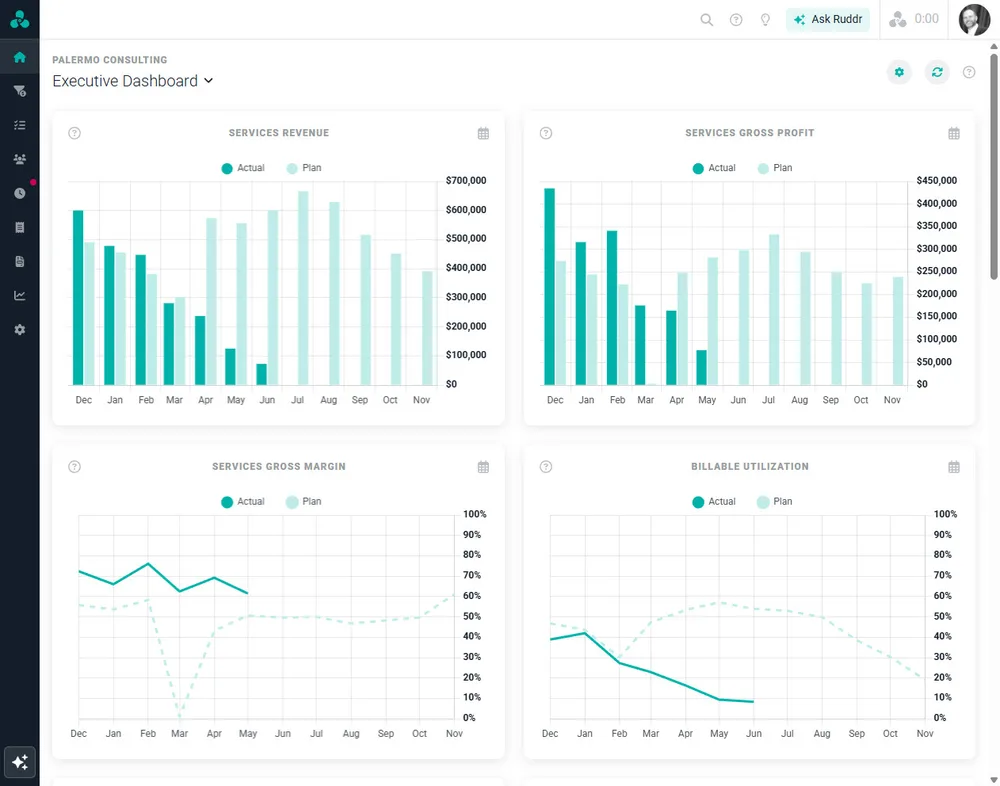Open the reports chart sidebar icon

pyautogui.click(x=20, y=295)
